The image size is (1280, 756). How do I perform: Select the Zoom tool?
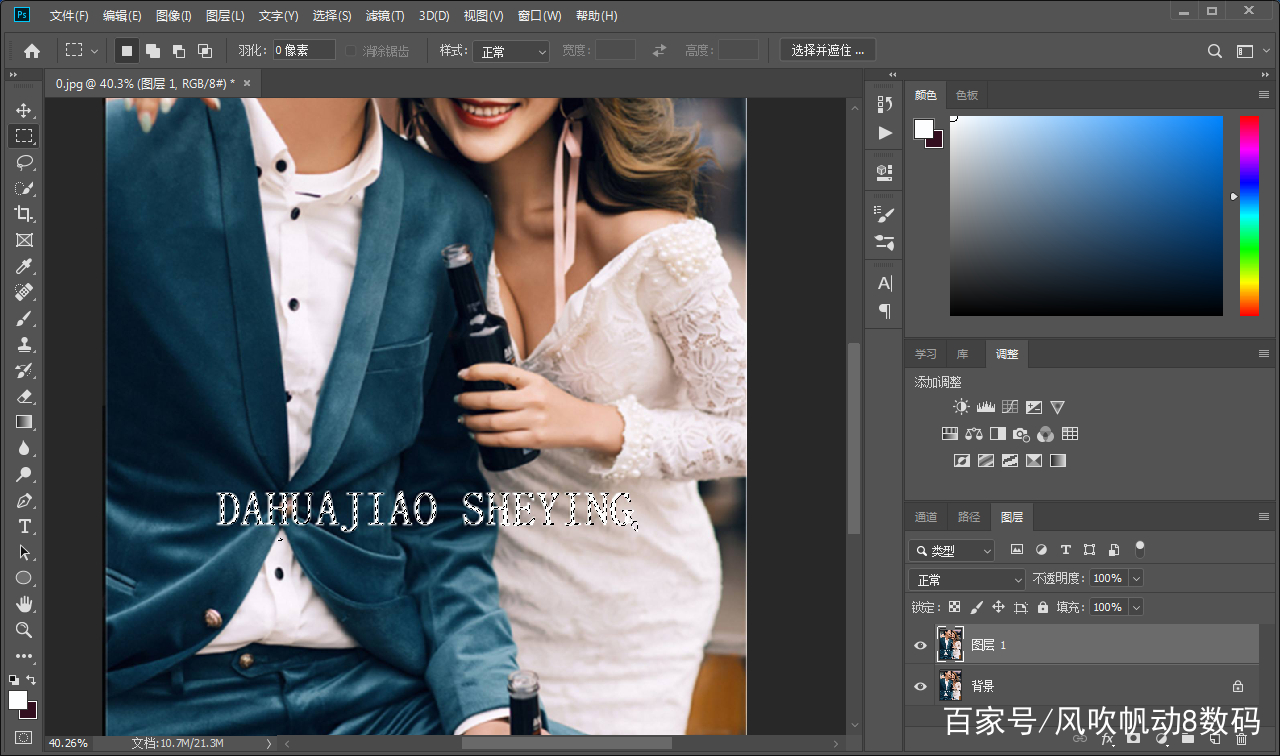[x=24, y=630]
